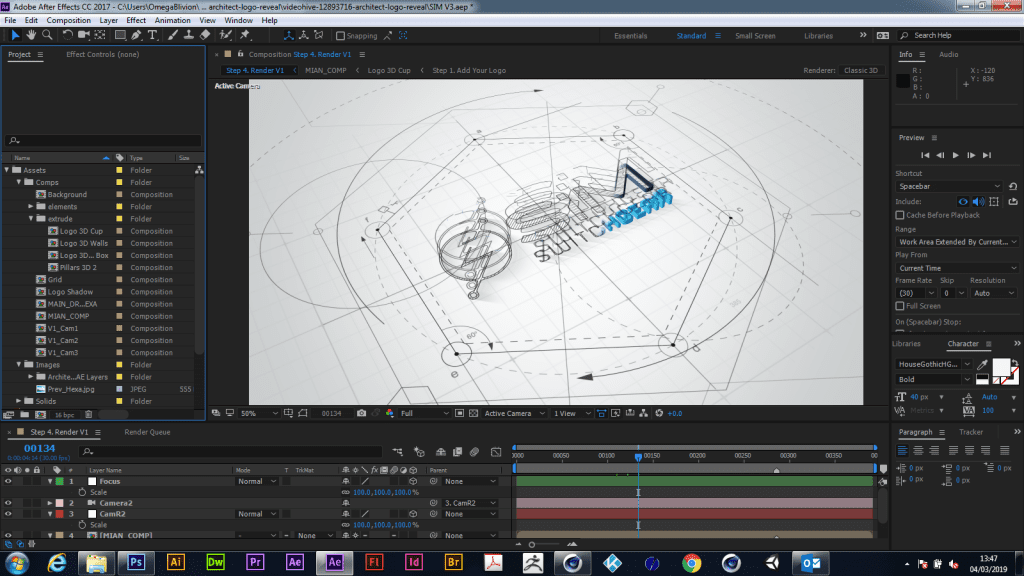Image resolution: width=1024 pixels, height=576 pixels.
Task: Select the Puppet Pin tool
Action: tap(246, 35)
